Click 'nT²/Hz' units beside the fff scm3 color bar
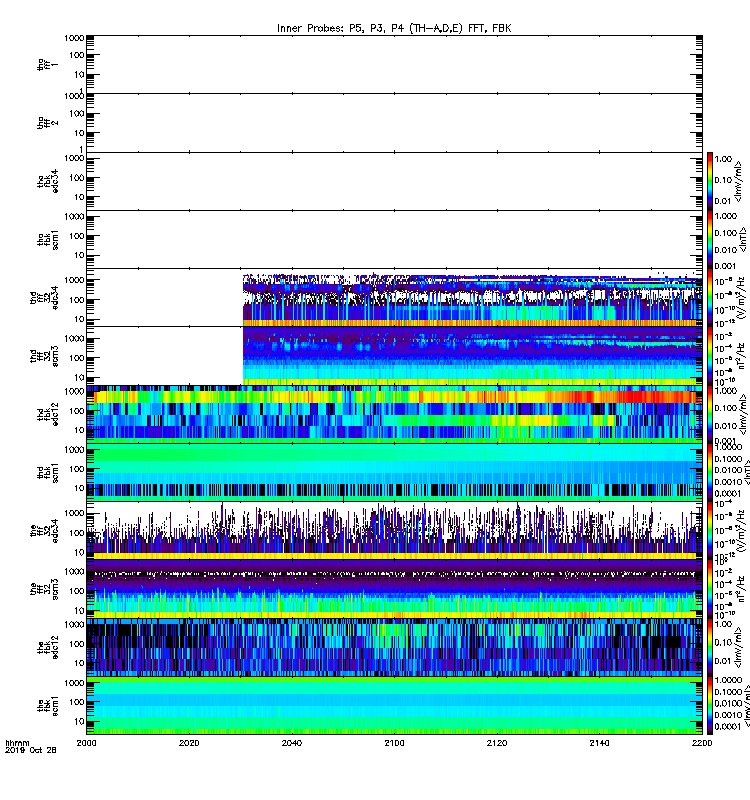This screenshot has height=800, width=750. [x=740, y=589]
